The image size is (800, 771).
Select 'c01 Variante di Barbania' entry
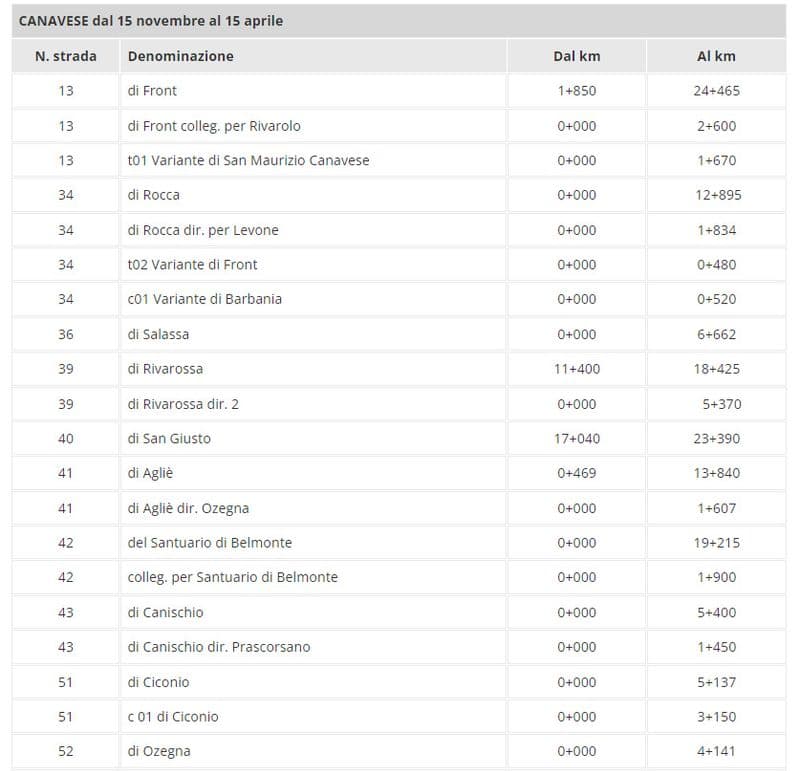[x=204, y=299]
